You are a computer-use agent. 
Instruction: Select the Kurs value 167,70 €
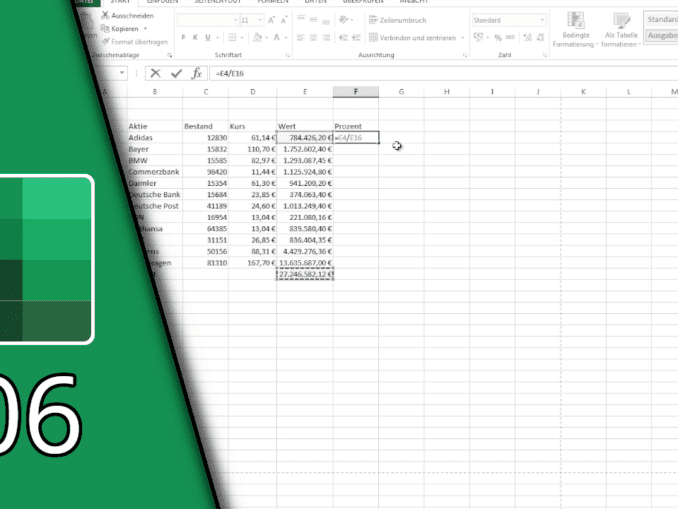coord(253,263)
